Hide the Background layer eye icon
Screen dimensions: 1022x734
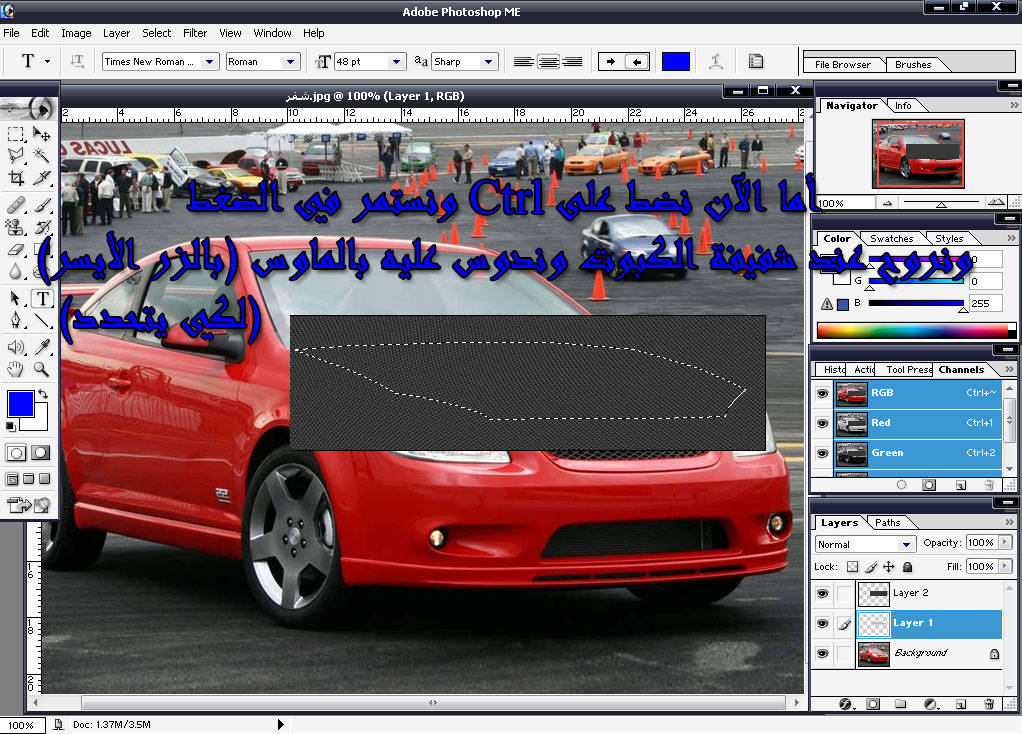click(822, 653)
